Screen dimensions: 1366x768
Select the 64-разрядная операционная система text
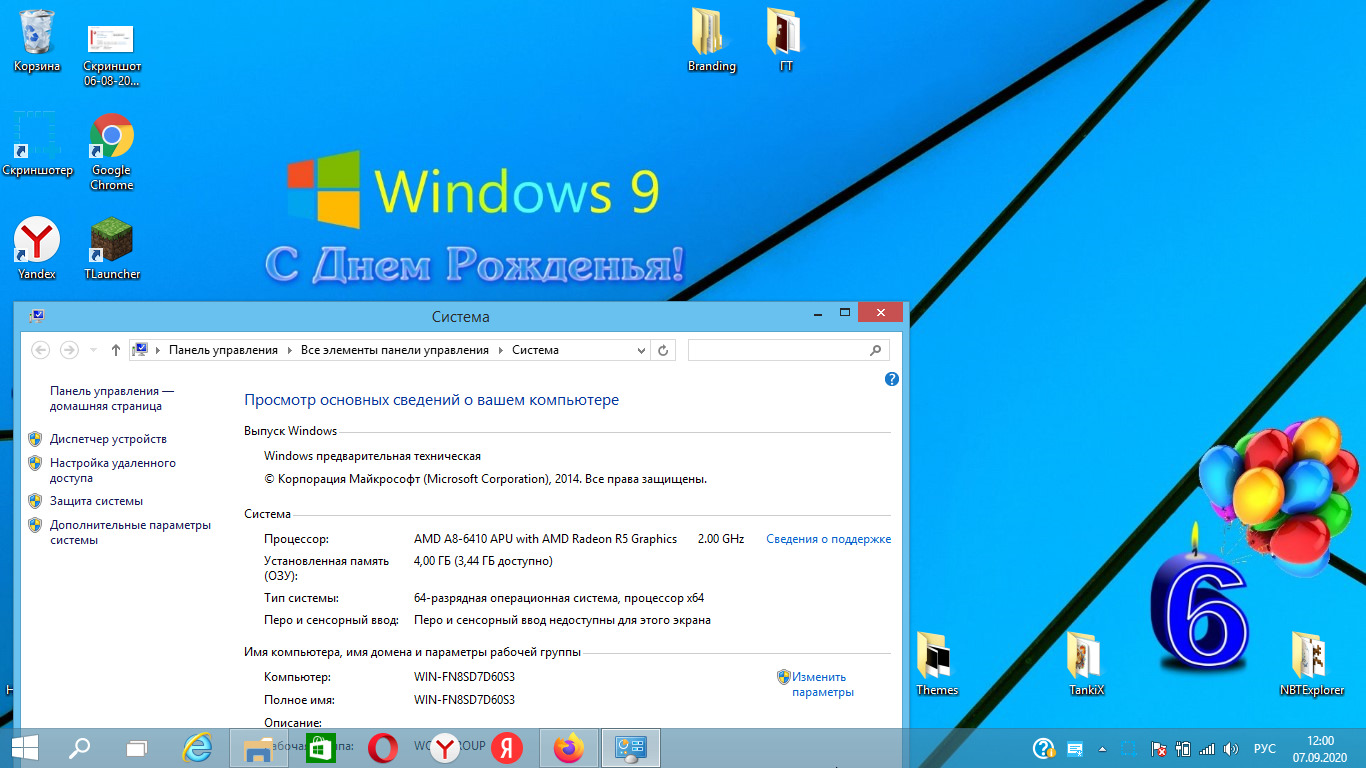tap(559, 598)
